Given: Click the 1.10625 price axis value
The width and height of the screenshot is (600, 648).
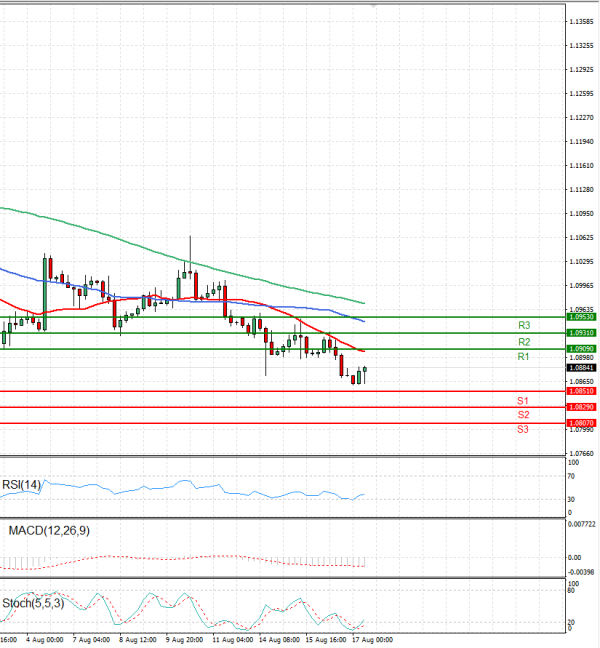Looking at the screenshot, I should [x=581, y=238].
